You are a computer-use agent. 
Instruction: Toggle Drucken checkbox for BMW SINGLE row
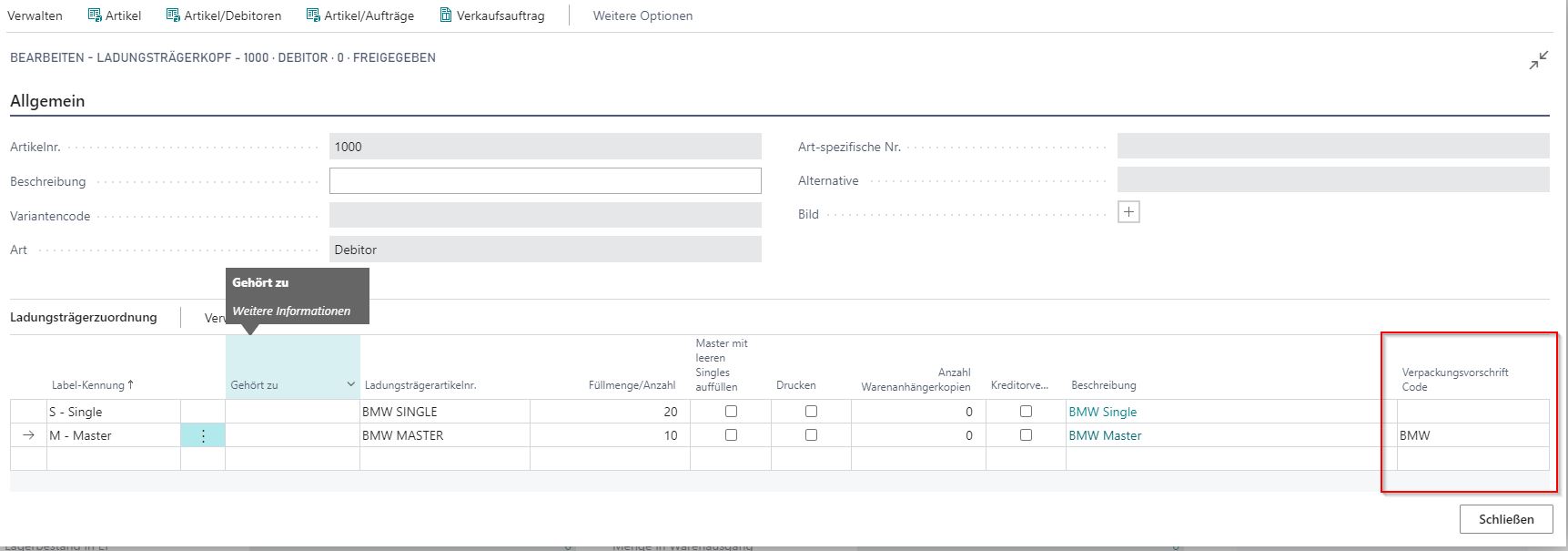(811, 412)
